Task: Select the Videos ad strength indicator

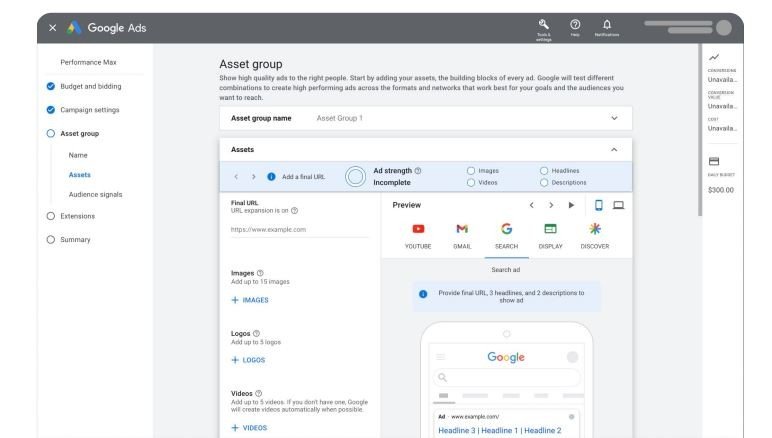Action: (471, 183)
